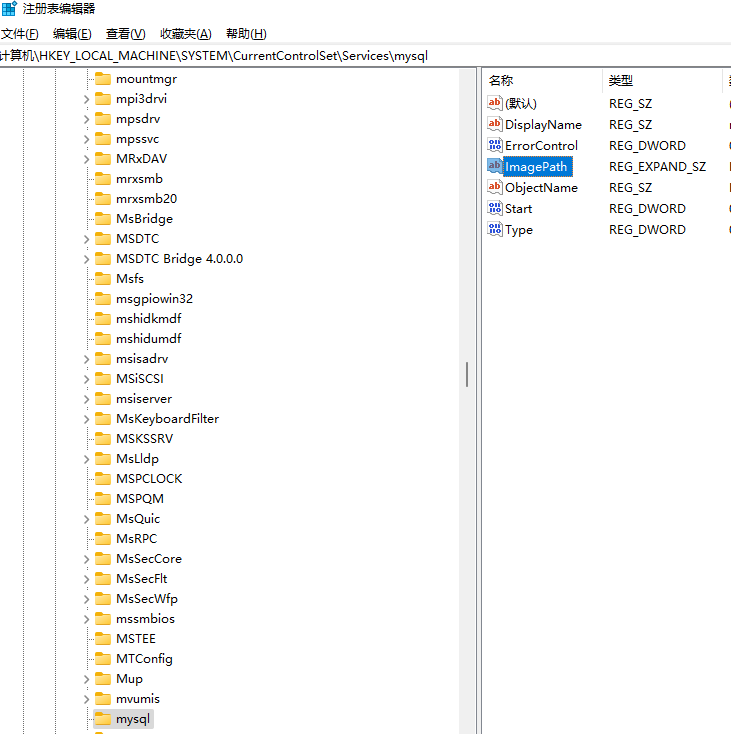731x734 pixels.
Task: Select the MsBridge folder icon
Action: (102, 219)
